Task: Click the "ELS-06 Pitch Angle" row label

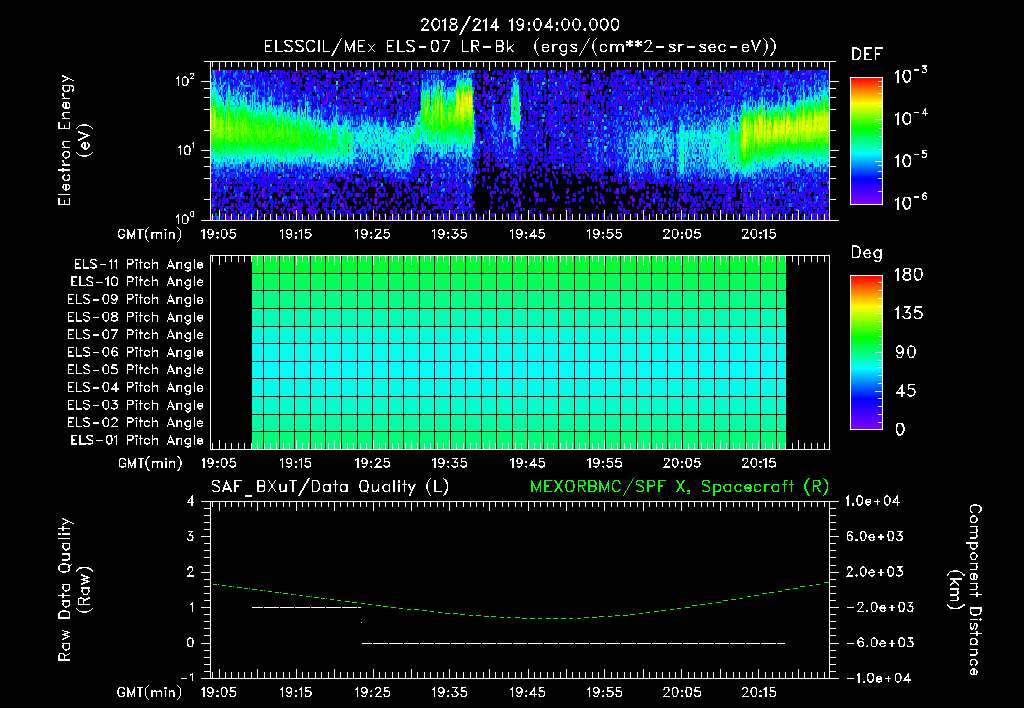Action: (x=135, y=352)
